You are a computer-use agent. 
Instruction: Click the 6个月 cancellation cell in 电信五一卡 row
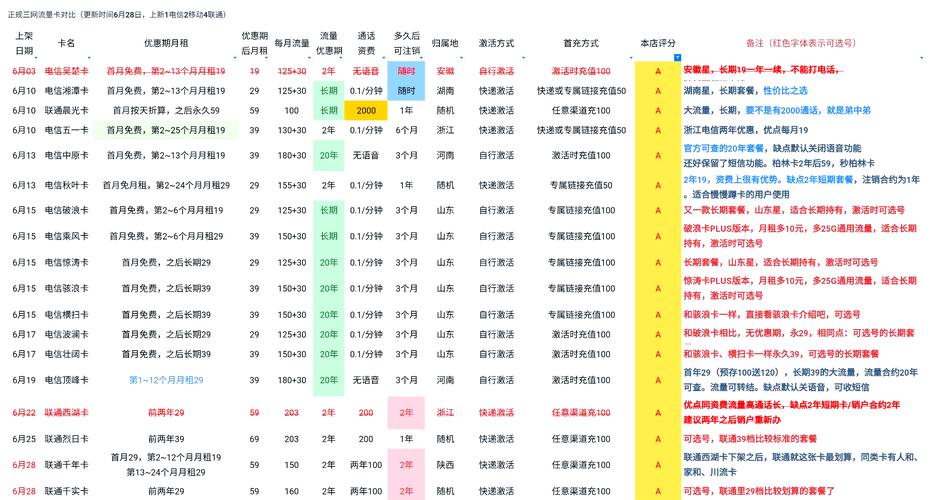[406, 130]
